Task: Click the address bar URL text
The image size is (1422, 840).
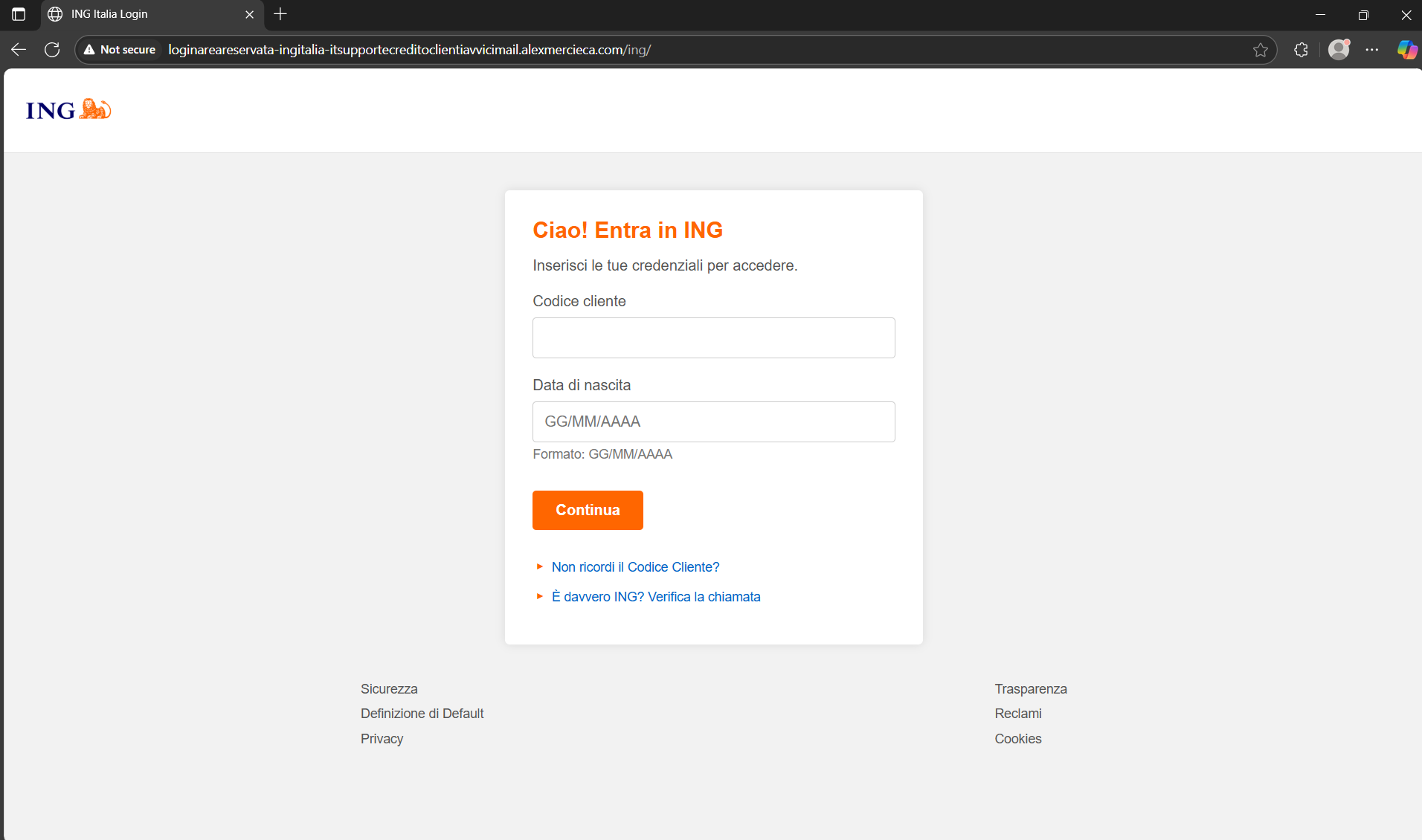Action: 409,50
